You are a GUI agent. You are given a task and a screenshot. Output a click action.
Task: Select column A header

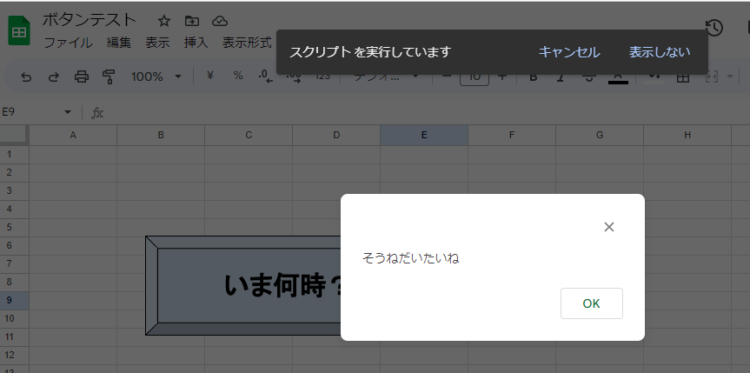[x=73, y=135]
